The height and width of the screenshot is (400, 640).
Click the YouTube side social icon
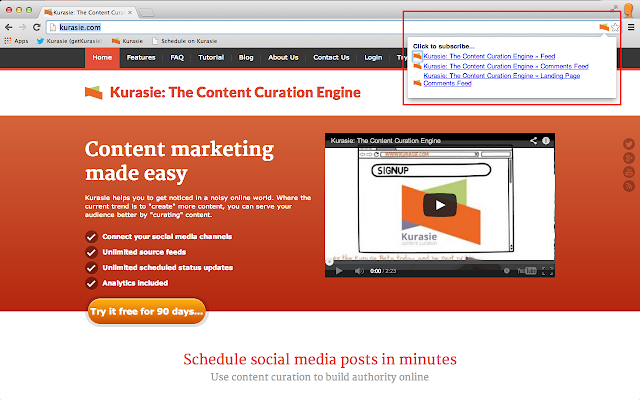[x=629, y=172]
